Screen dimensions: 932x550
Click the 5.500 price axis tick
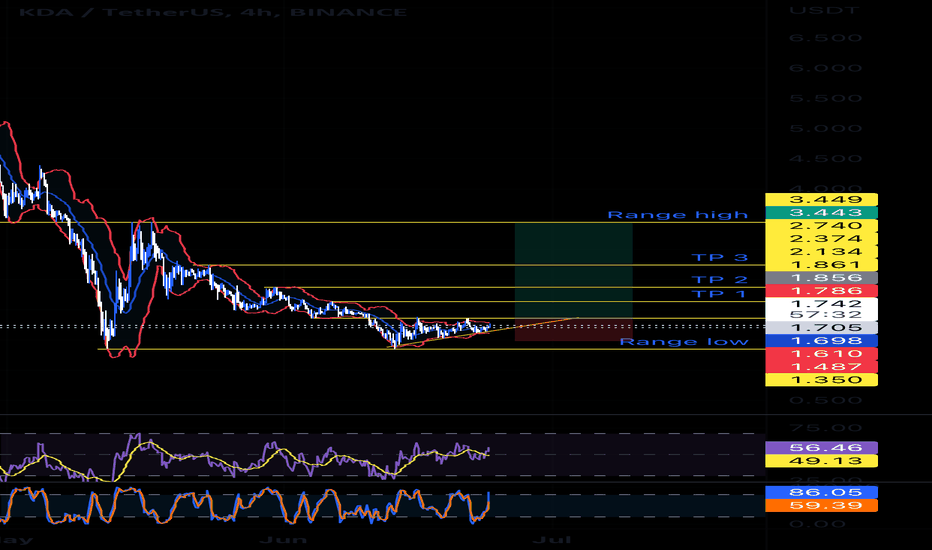click(x=826, y=99)
